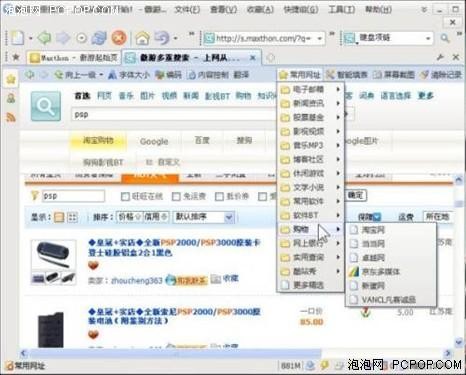Sort by 信用 credit
466x375 pixels.
[x=156, y=217]
